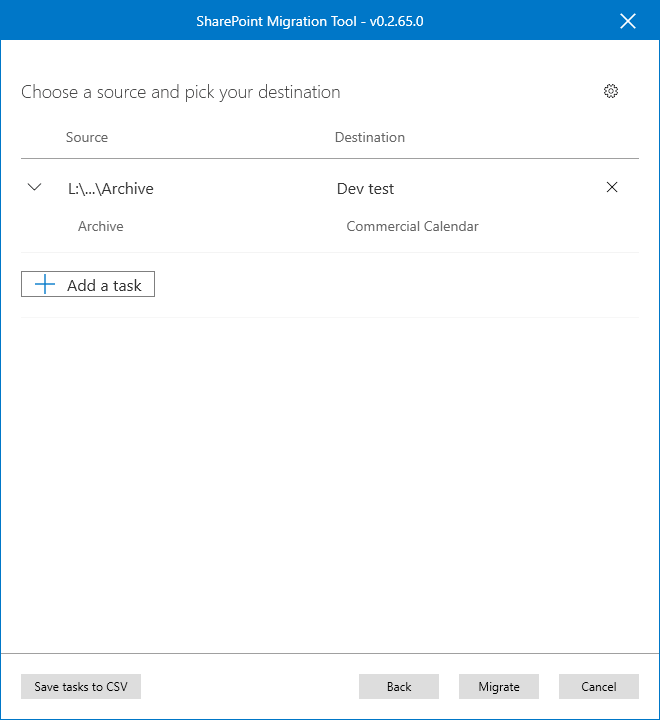Start migration with the Migrate button
Viewport: 660px width, 720px height.
click(x=499, y=687)
